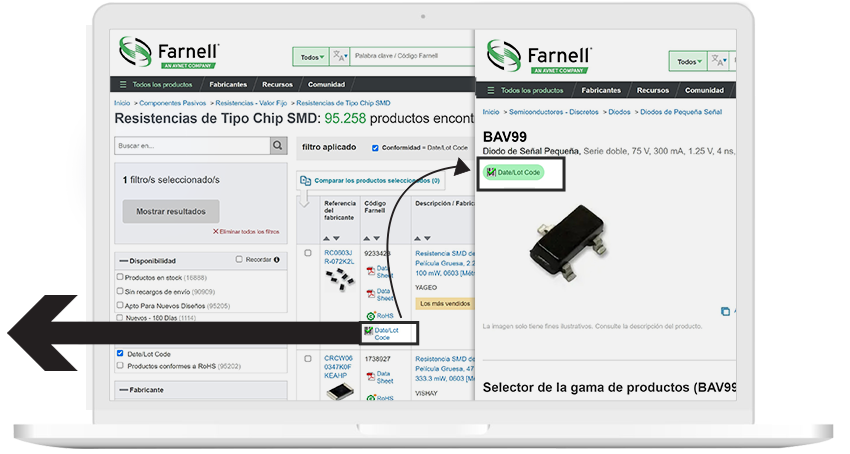The image size is (850, 454).
Task: Open 'Fabricantes' menu on the BAV99 page
Action: pyautogui.click(x=601, y=91)
